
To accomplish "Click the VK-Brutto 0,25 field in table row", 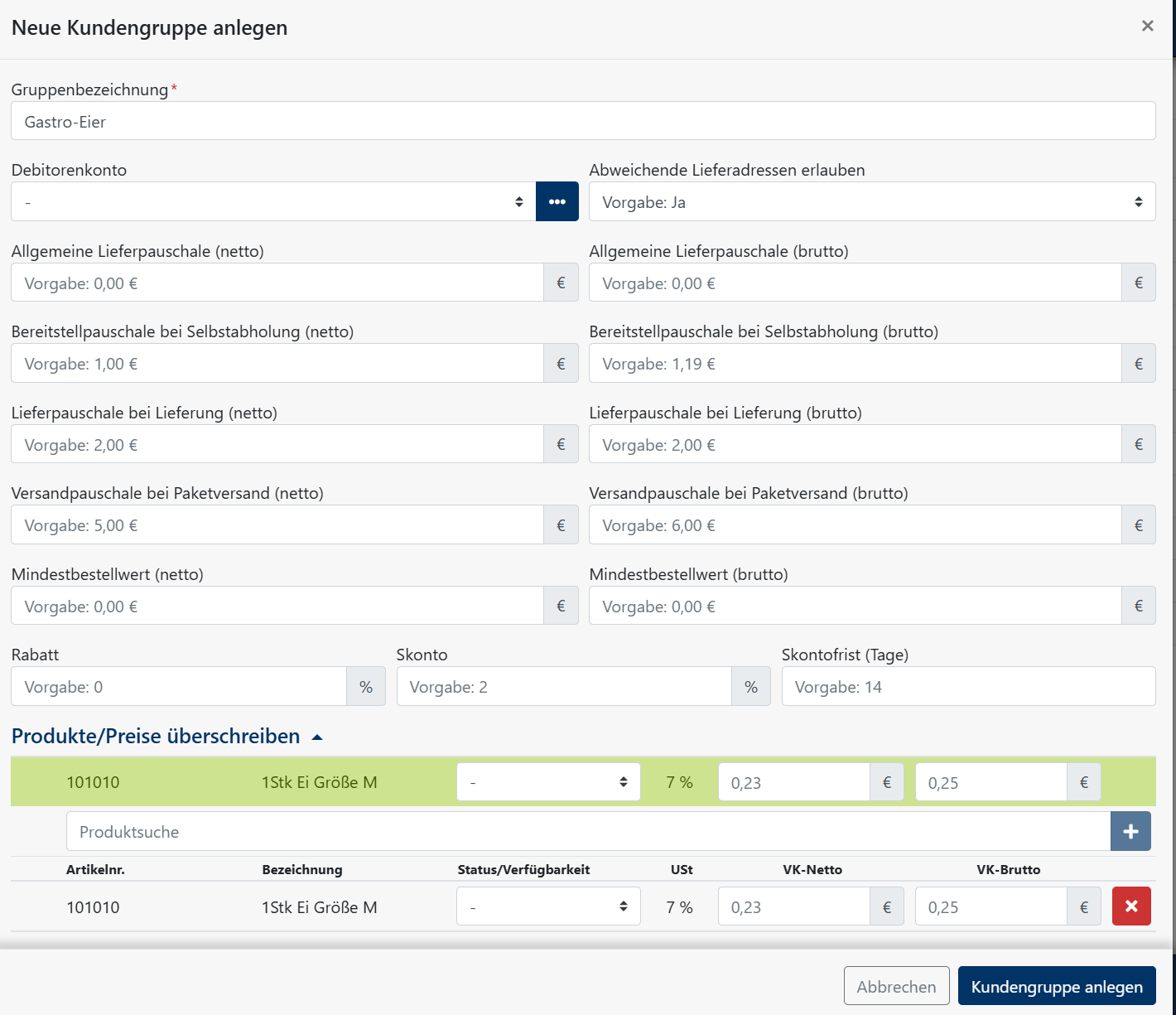I will coord(991,906).
